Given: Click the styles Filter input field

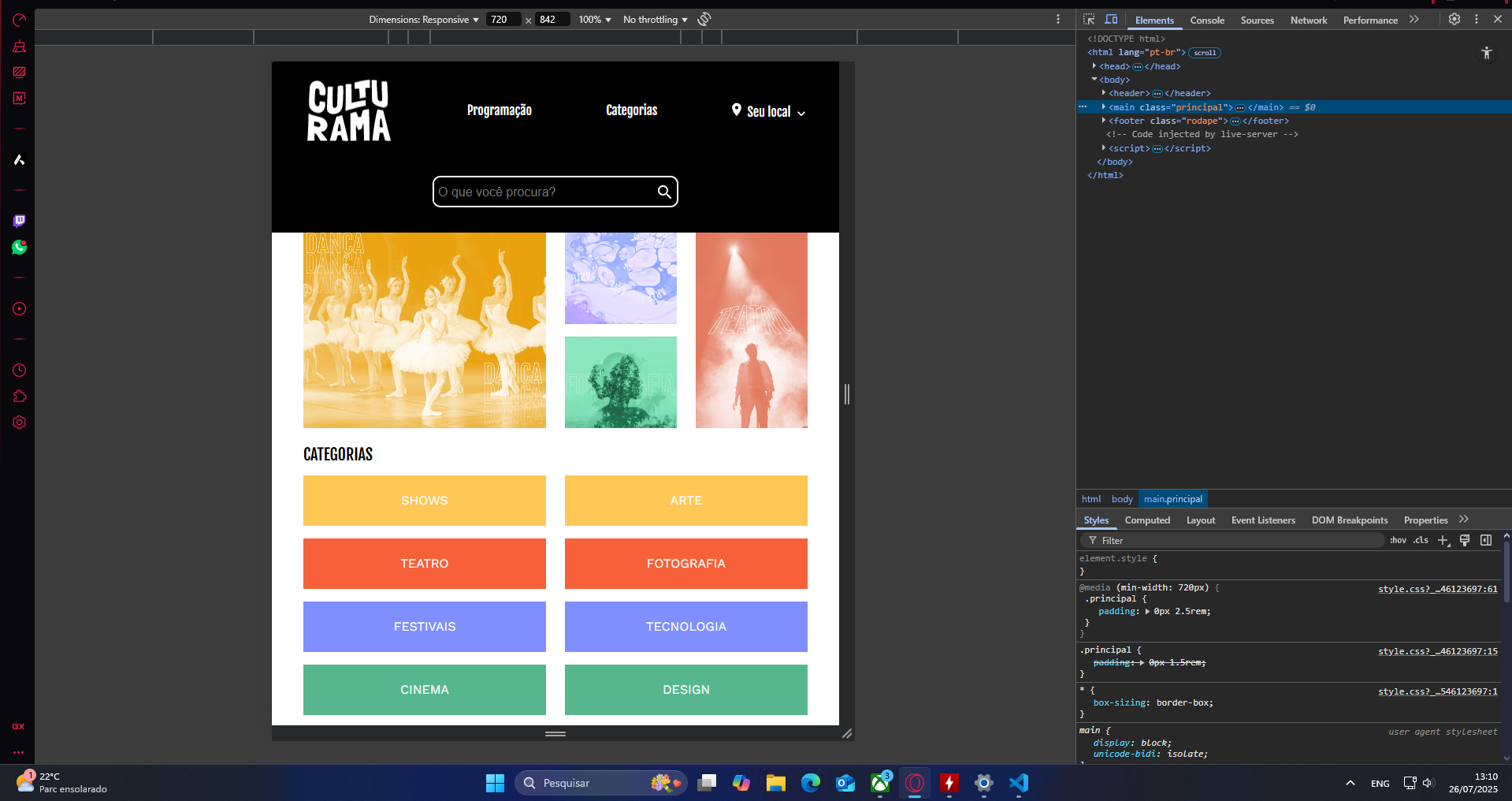Looking at the screenshot, I should pyautogui.click(x=1233, y=540).
